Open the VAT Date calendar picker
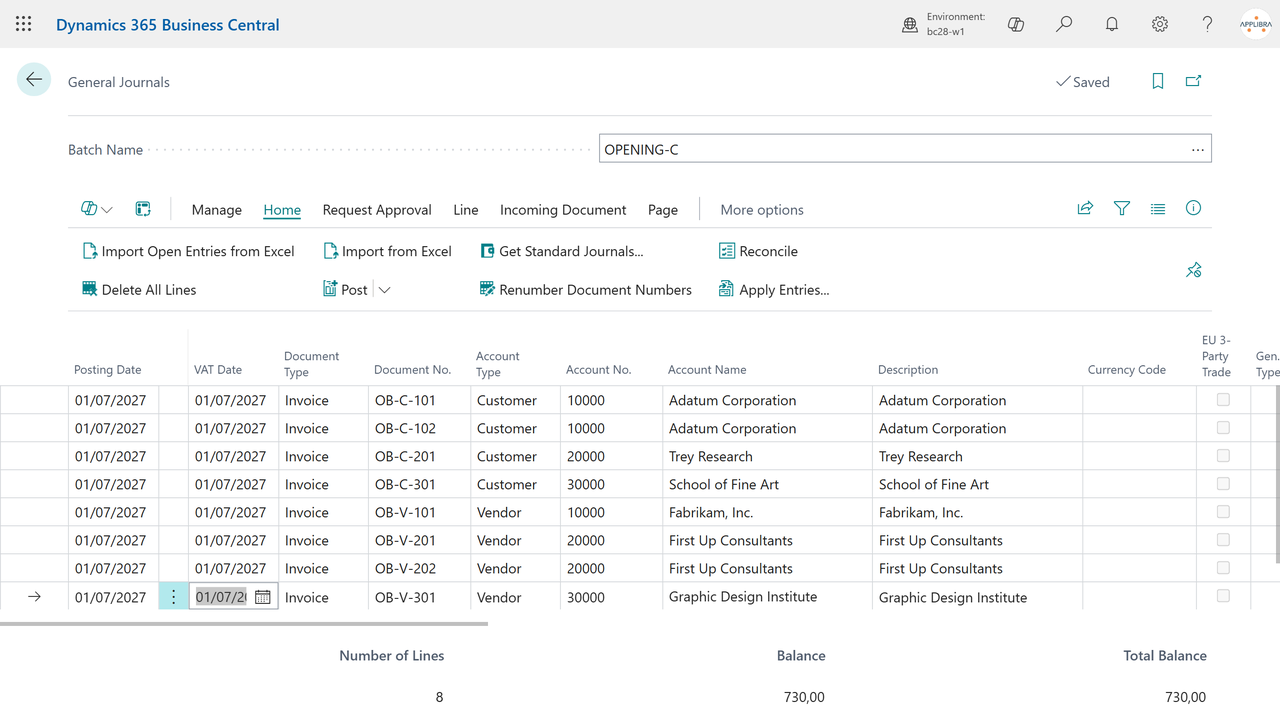Screen dimensions: 1280x720 pyautogui.click(x=263, y=597)
